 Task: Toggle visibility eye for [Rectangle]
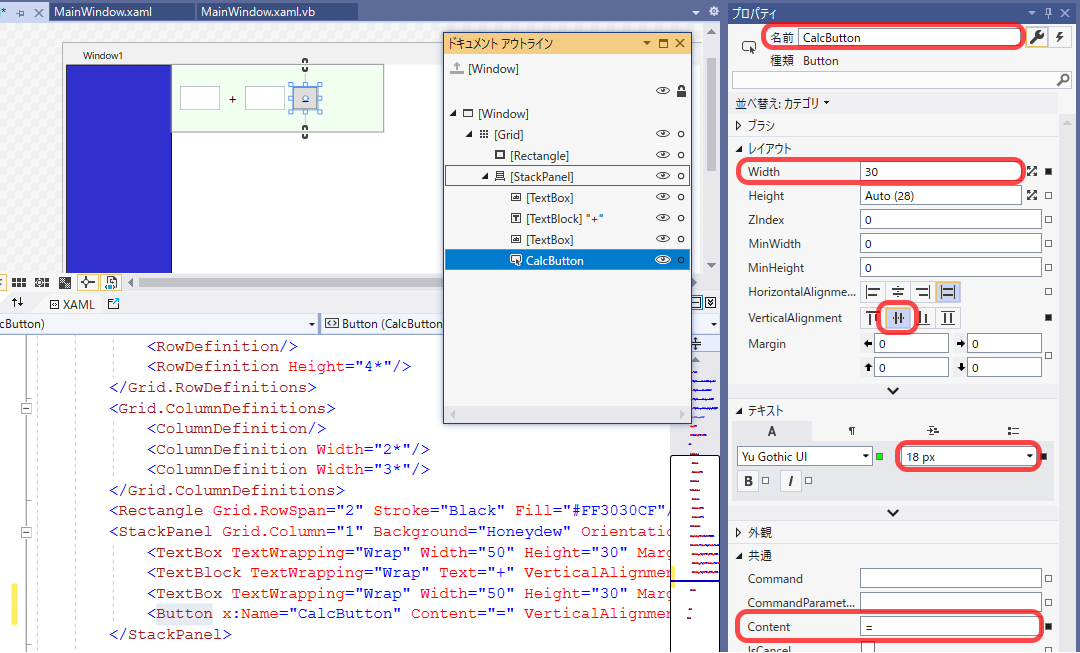click(x=663, y=155)
